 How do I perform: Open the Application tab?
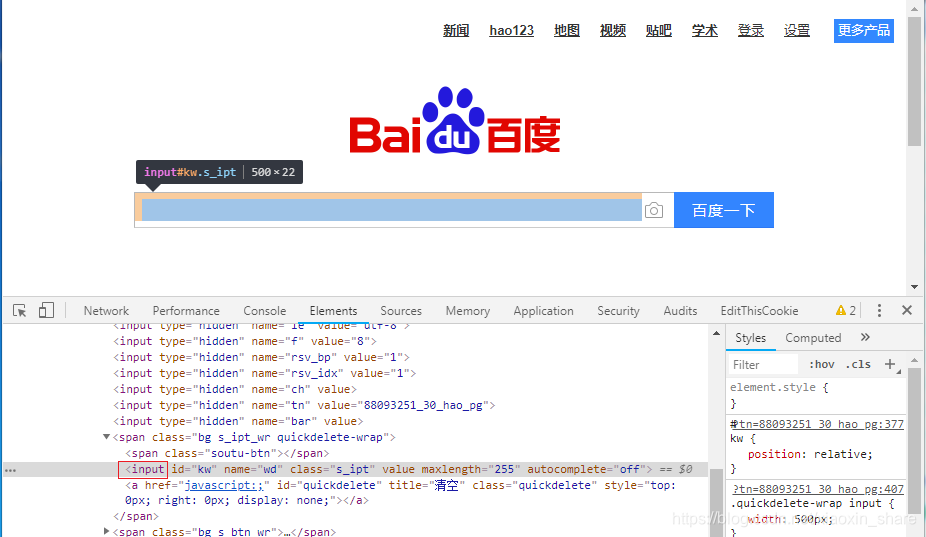543,311
